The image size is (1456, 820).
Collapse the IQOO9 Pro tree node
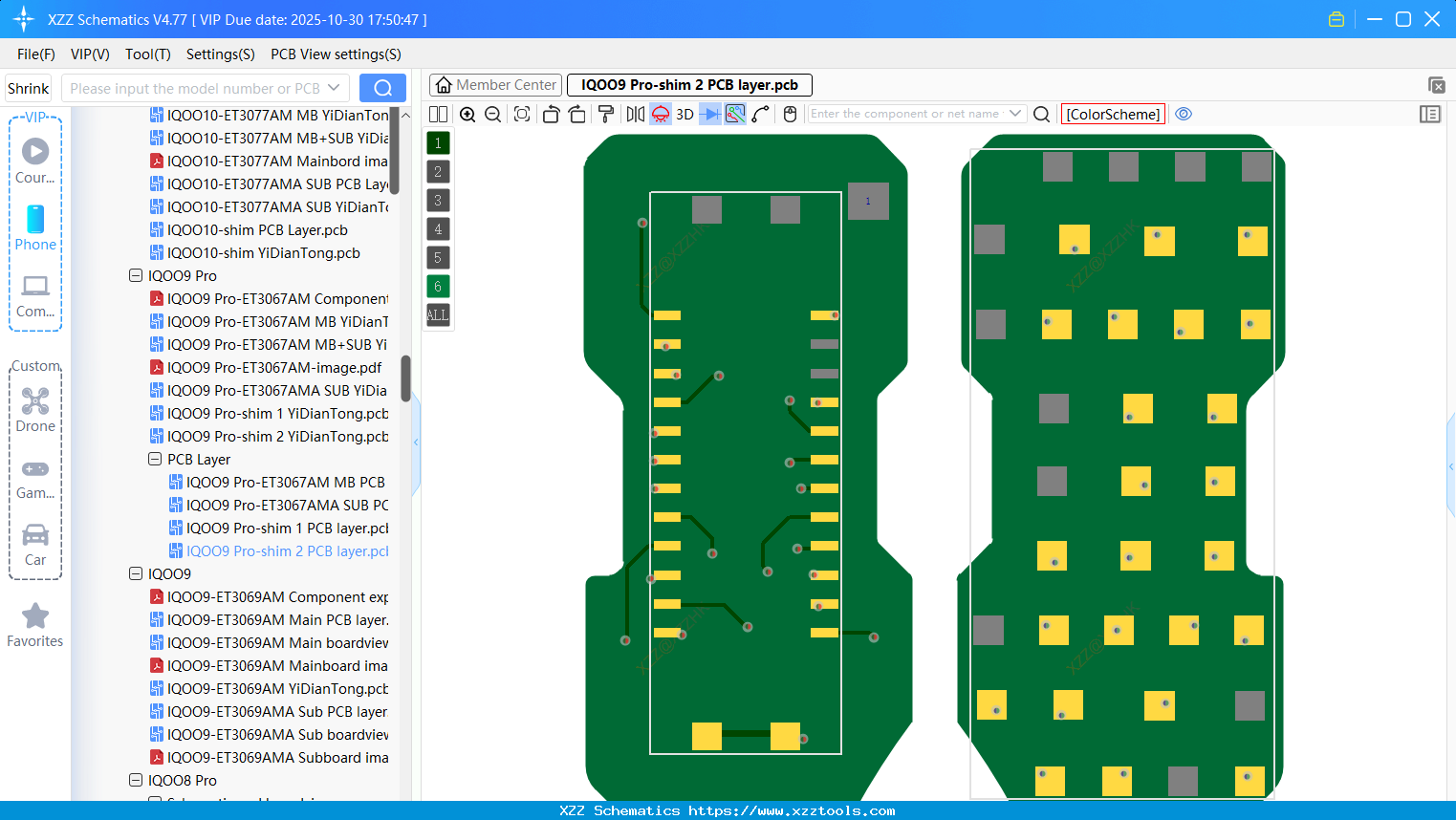[136, 275]
